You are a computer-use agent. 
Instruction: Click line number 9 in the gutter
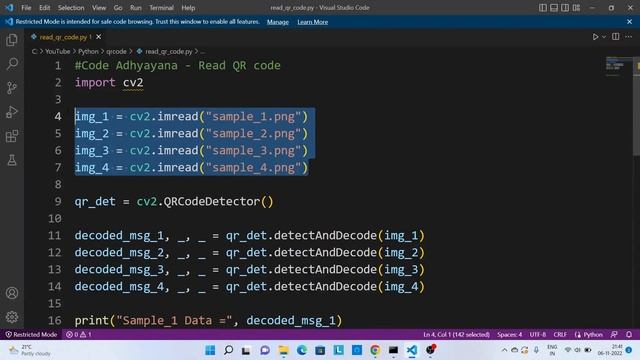(58, 202)
